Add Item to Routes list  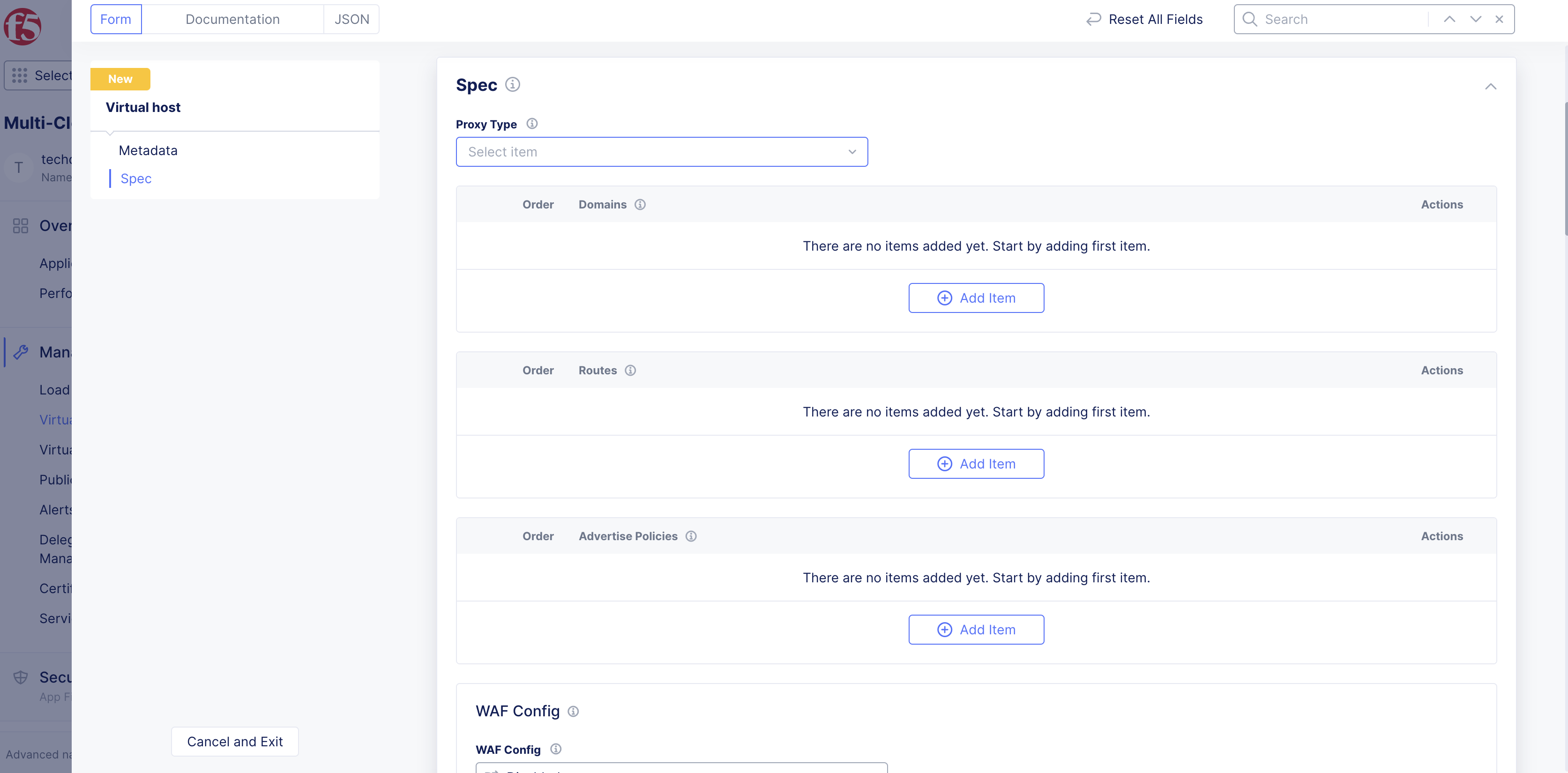[x=976, y=464]
